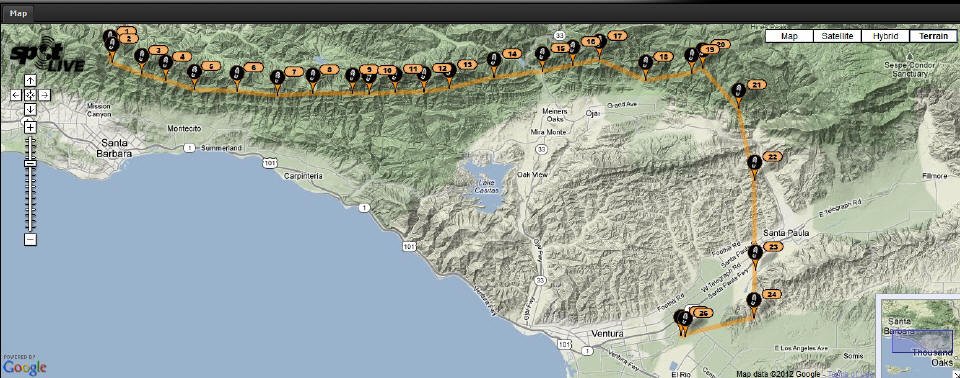
Task: Open track point marker 22
Action: point(754,164)
